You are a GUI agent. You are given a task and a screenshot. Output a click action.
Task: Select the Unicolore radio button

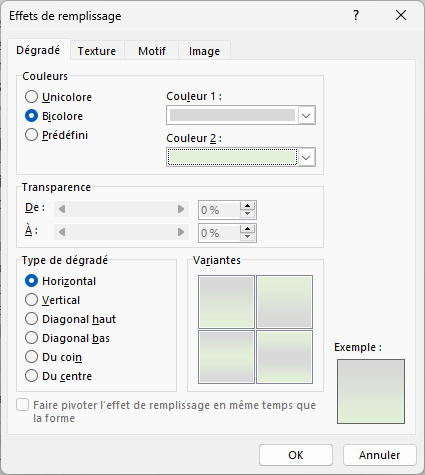click(31, 97)
